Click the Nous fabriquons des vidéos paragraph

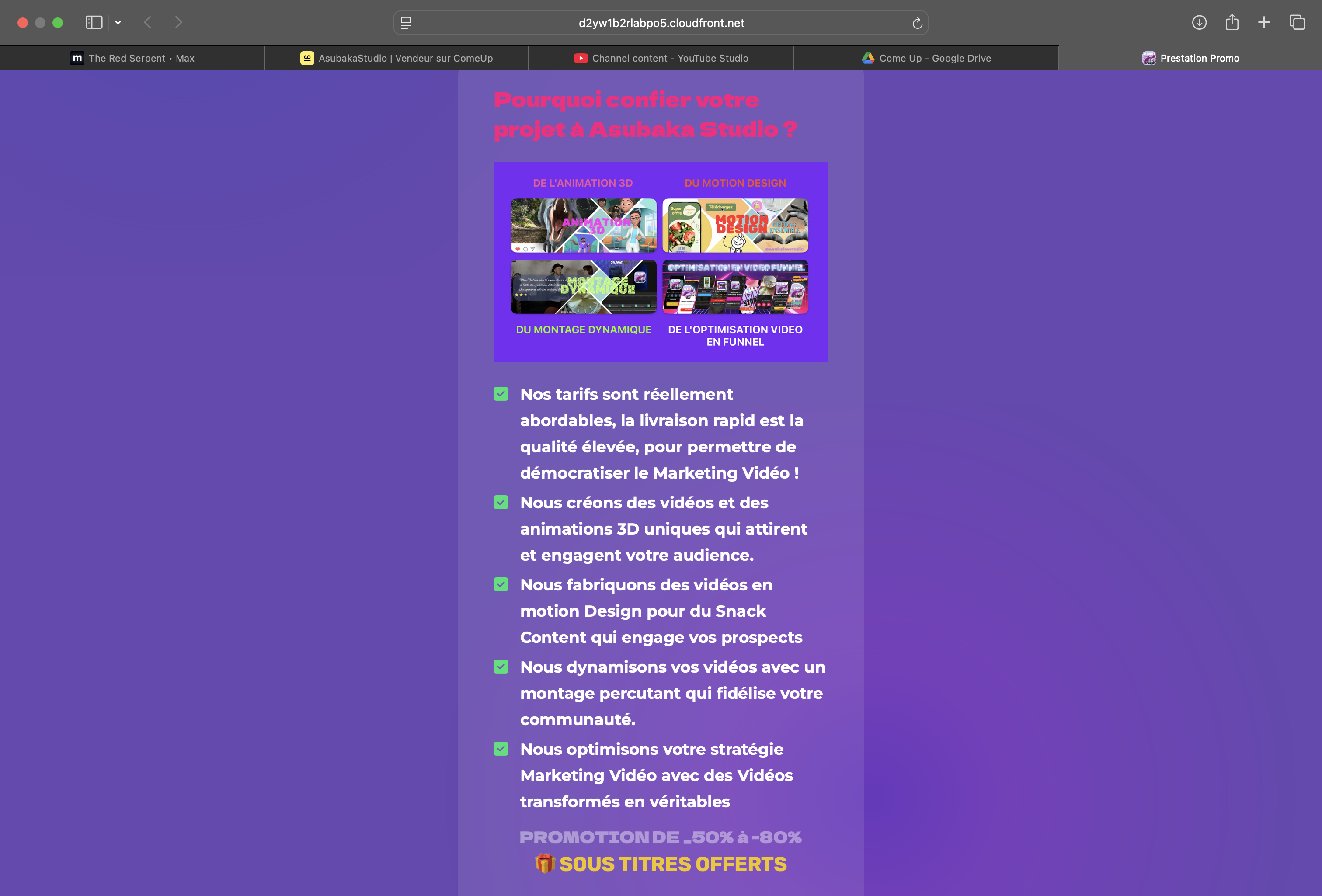[x=661, y=611]
